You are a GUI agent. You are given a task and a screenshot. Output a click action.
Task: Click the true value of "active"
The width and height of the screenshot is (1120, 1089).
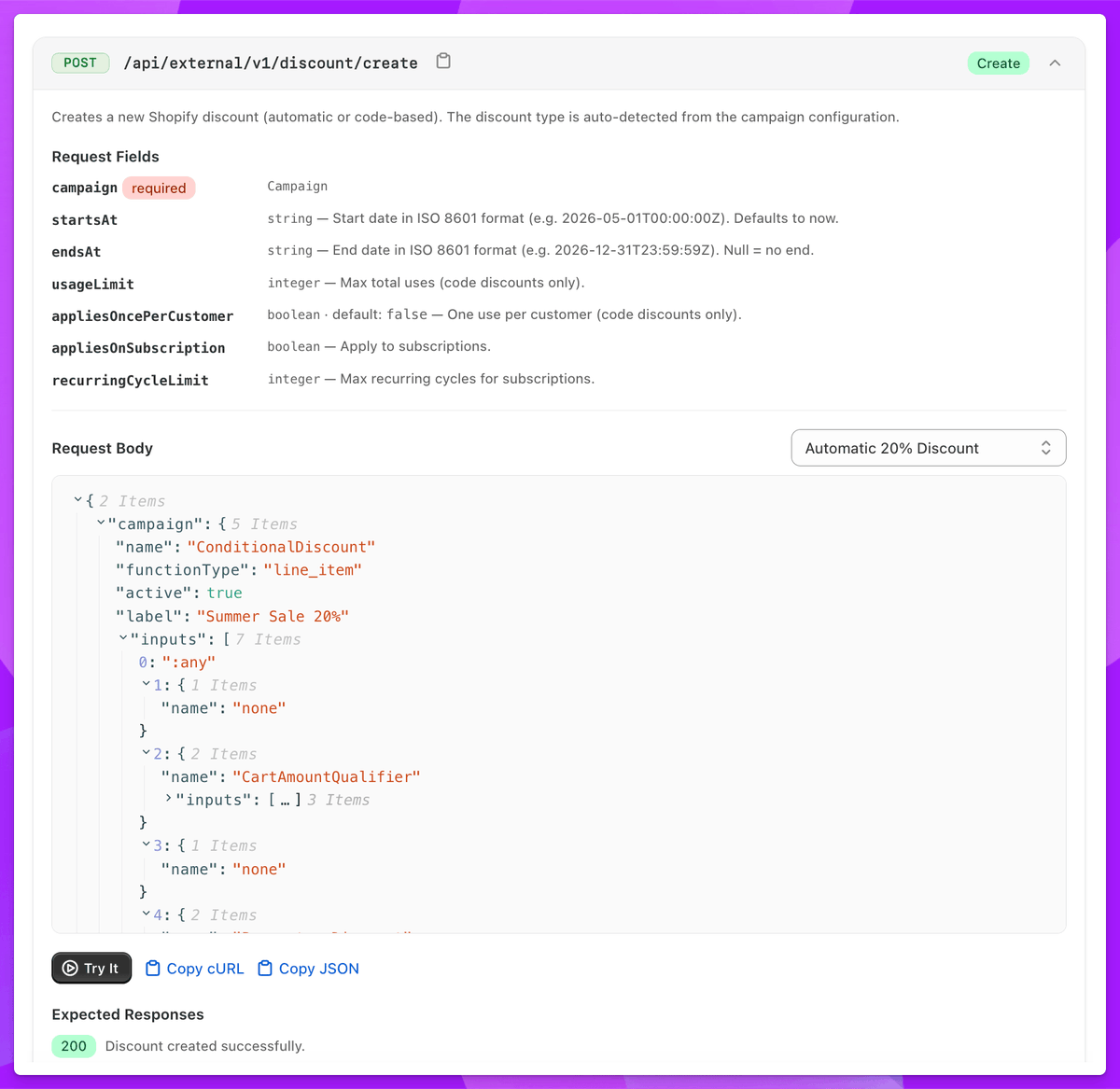[225, 593]
